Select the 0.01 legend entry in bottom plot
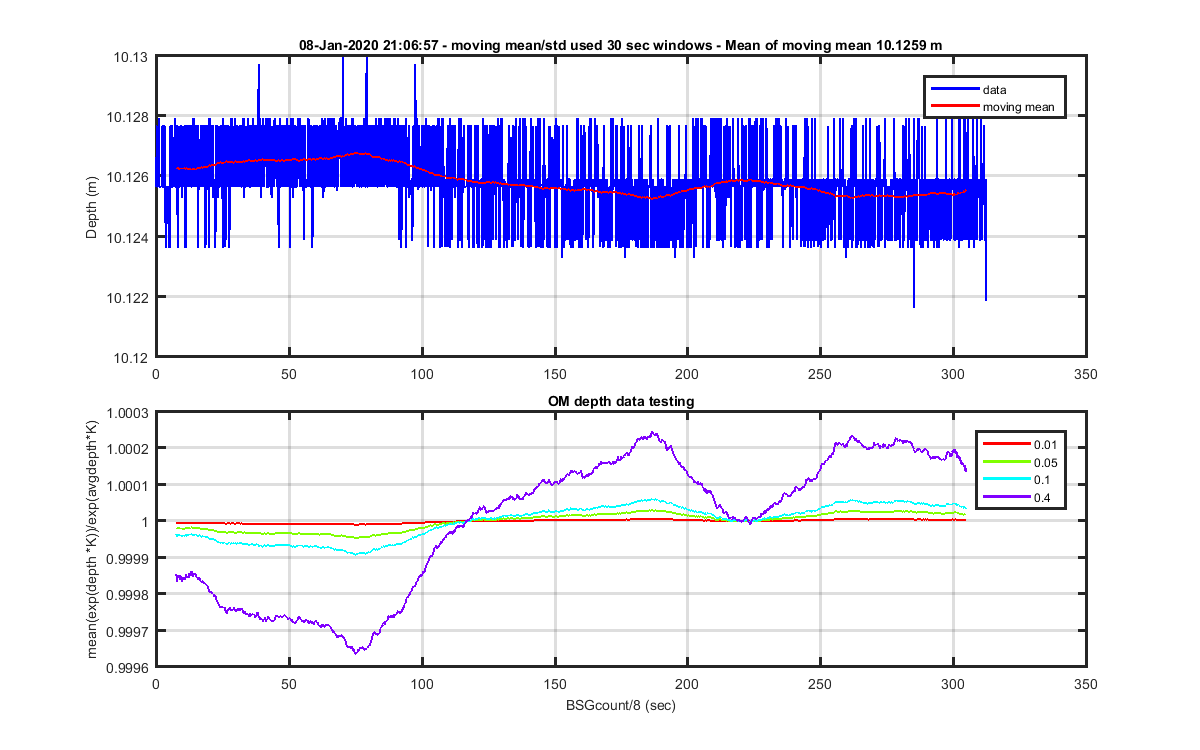 coord(1047,444)
